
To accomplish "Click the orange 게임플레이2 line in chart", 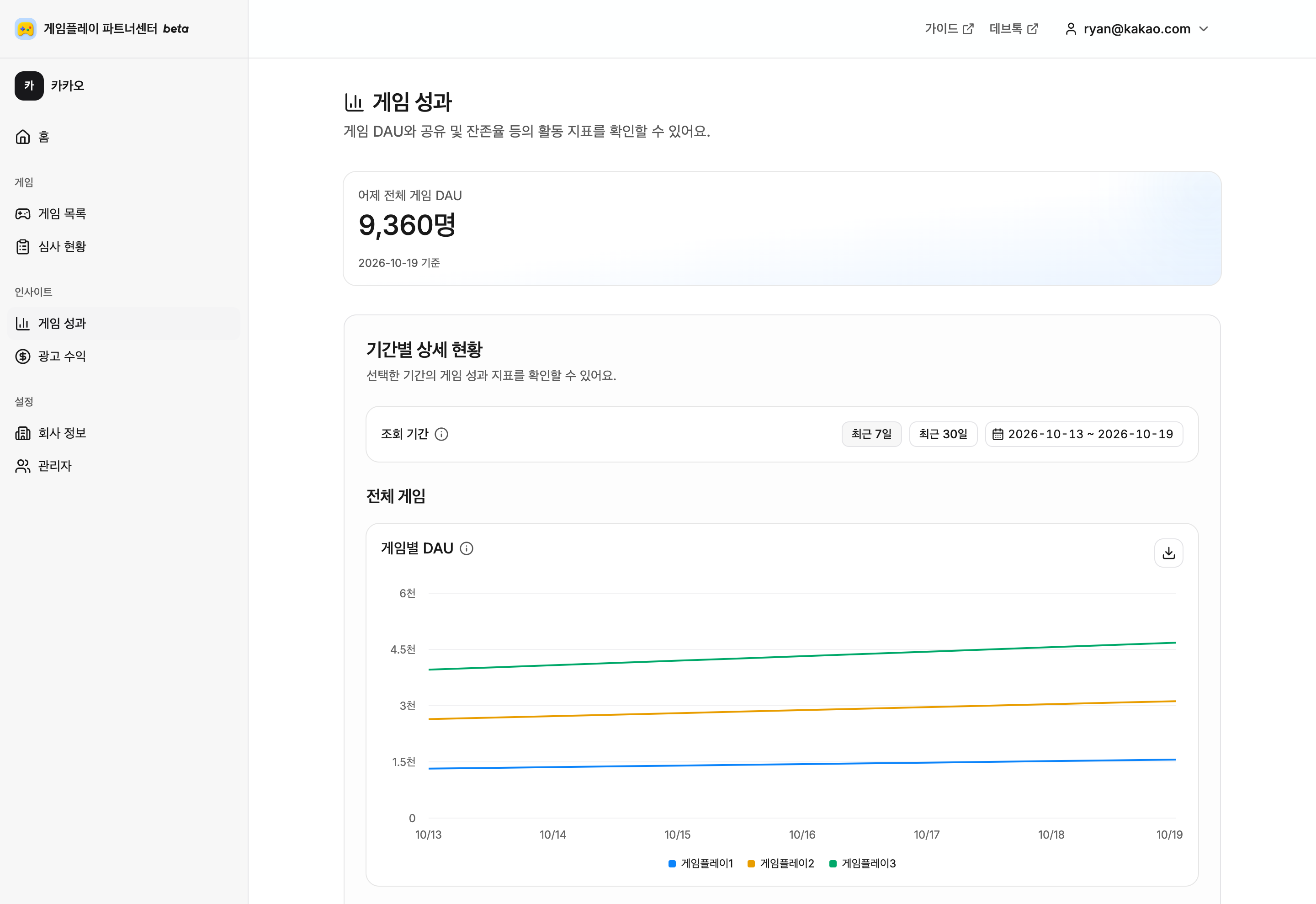I will (x=802, y=711).
